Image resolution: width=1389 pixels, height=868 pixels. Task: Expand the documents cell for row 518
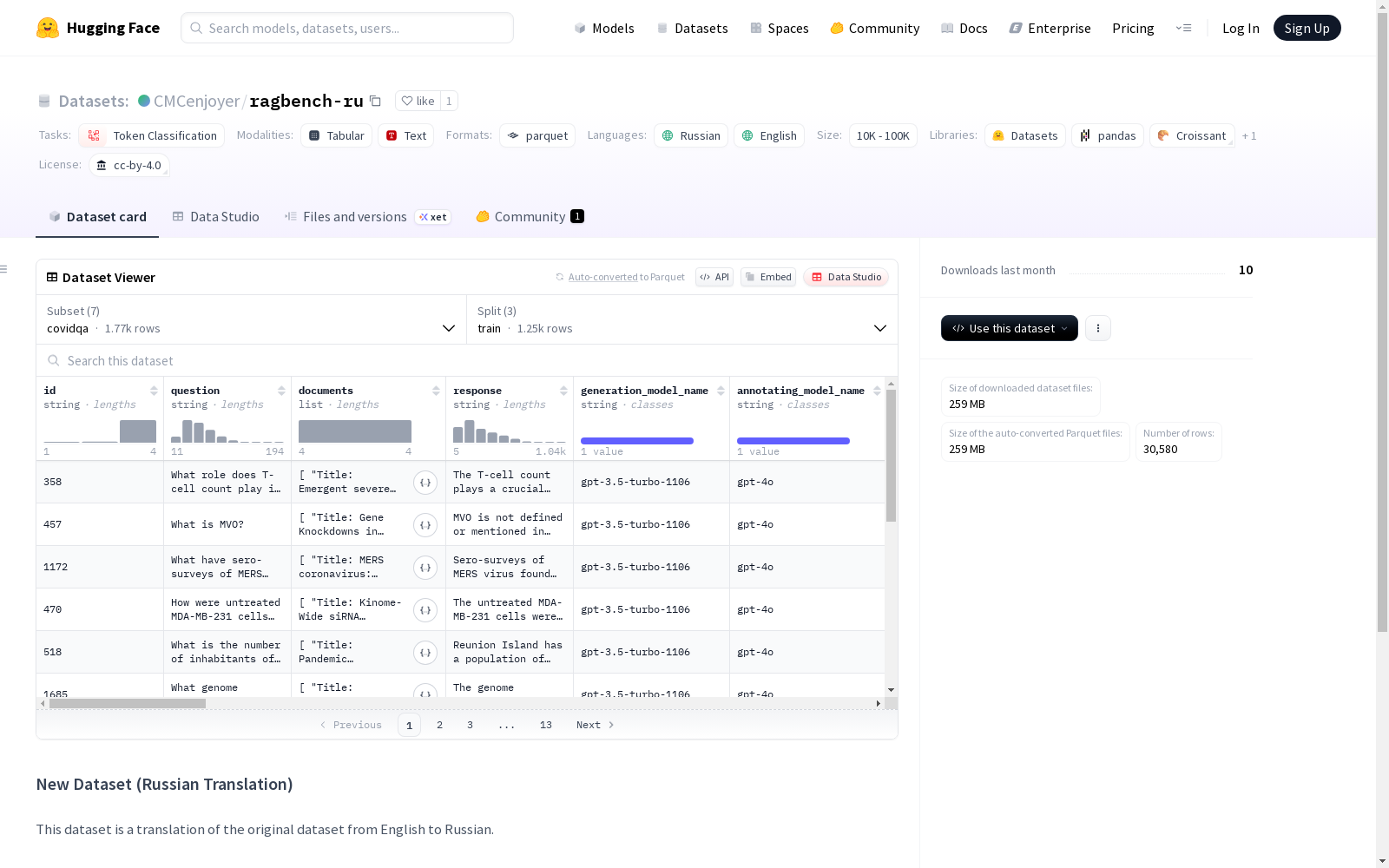(425, 653)
